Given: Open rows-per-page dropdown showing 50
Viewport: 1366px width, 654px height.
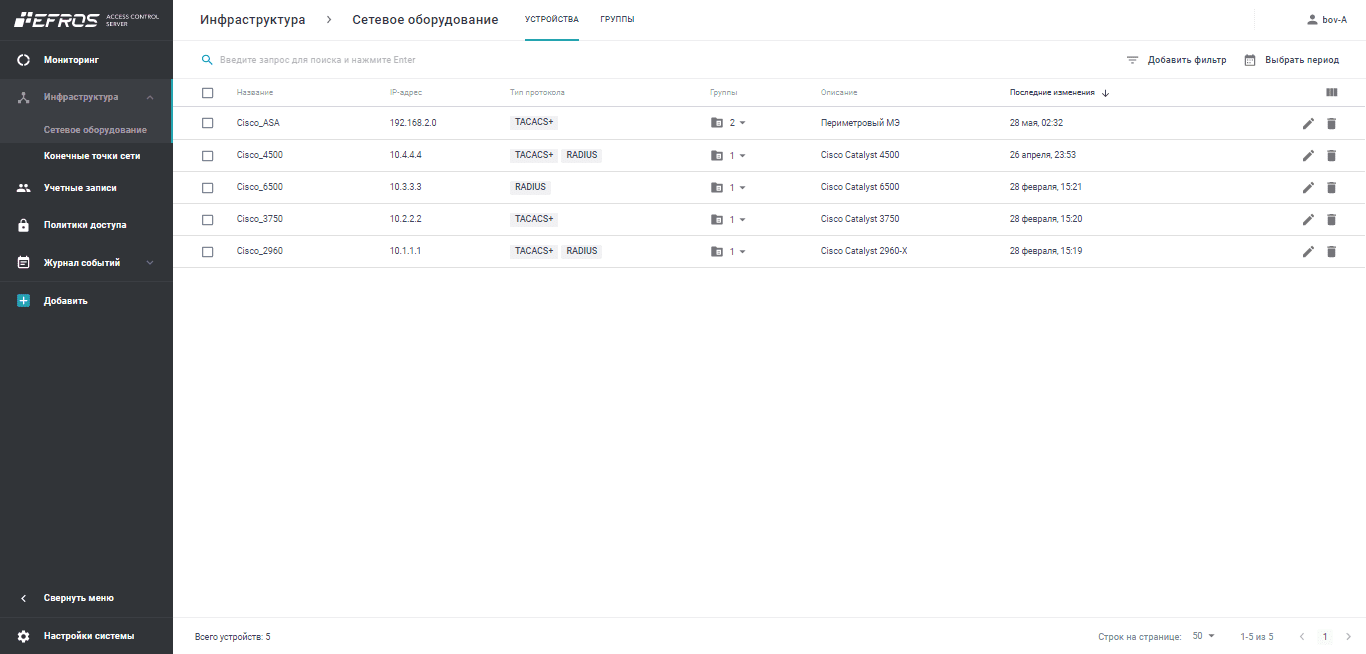Looking at the screenshot, I should pyautogui.click(x=1204, y=636).
